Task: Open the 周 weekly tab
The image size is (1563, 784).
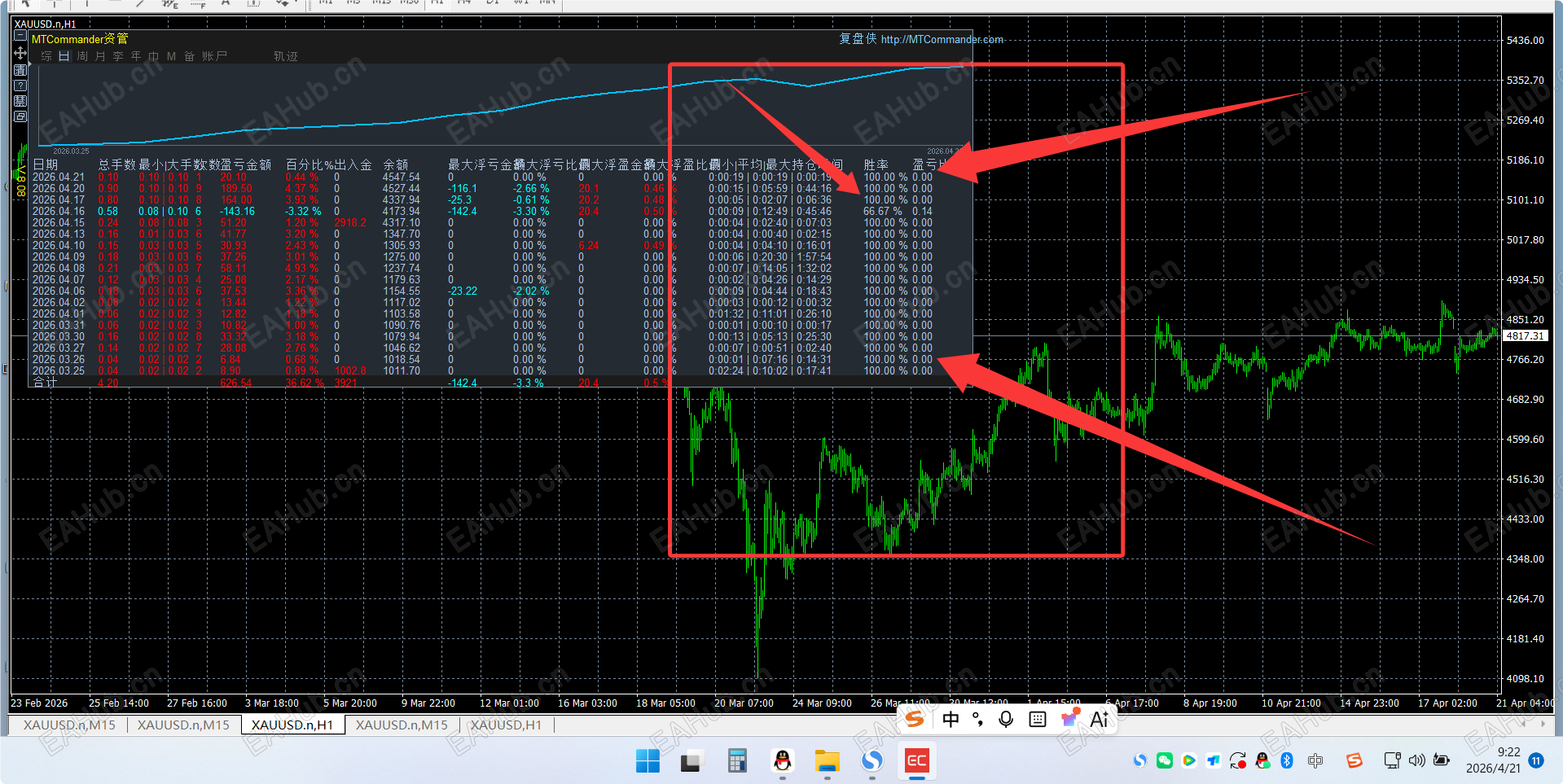Action: [x=82, y=56]
